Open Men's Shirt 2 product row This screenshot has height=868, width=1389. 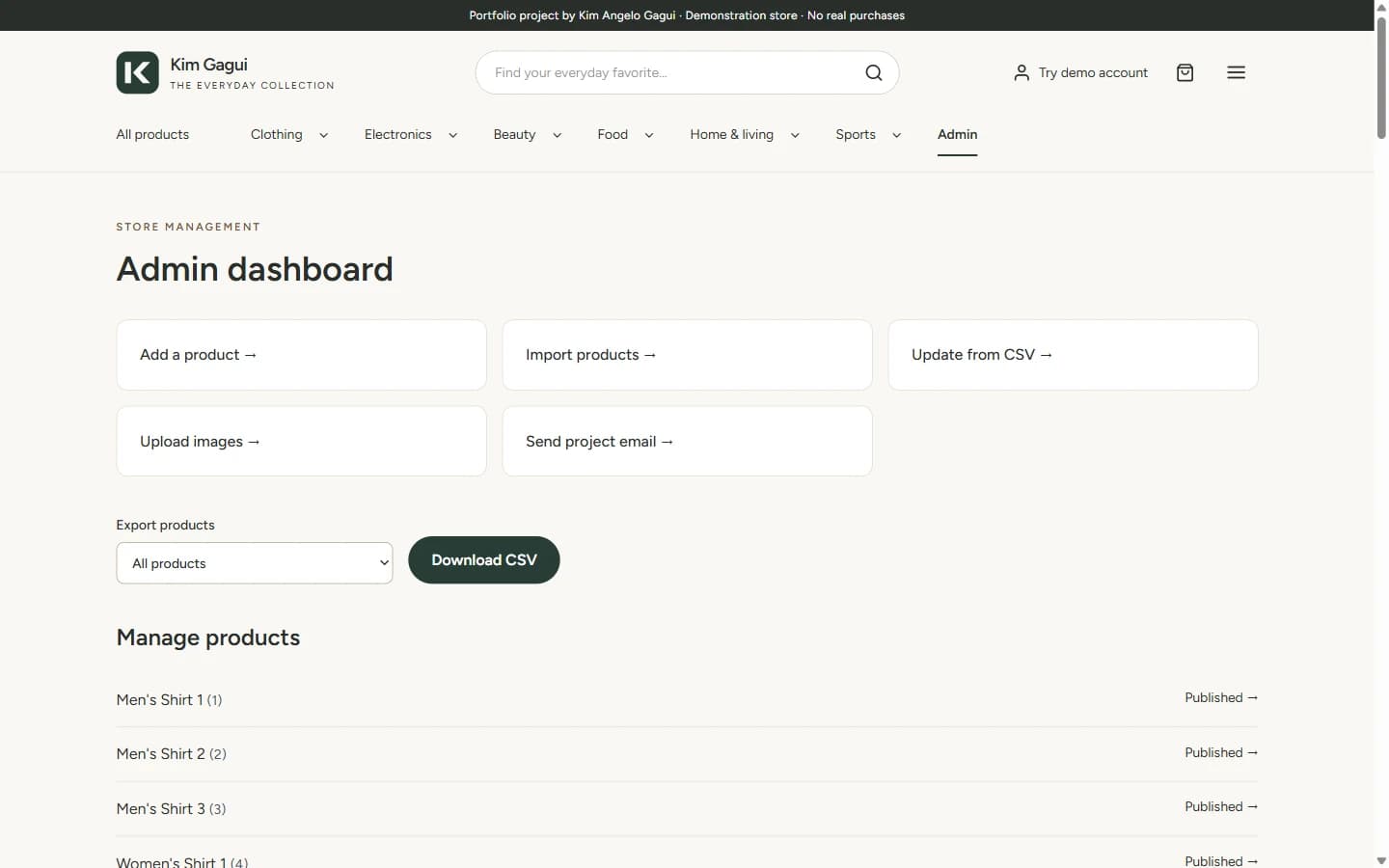click(687, 753)
